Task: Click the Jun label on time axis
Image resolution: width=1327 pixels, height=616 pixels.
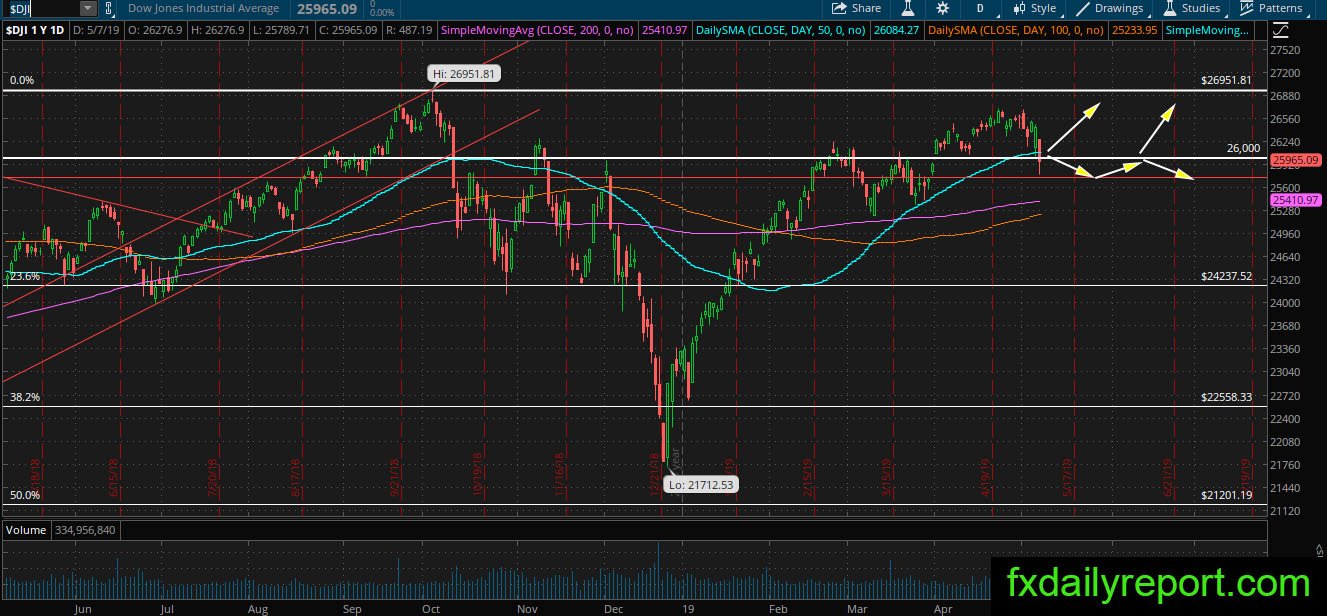Action: click(83, 608)
